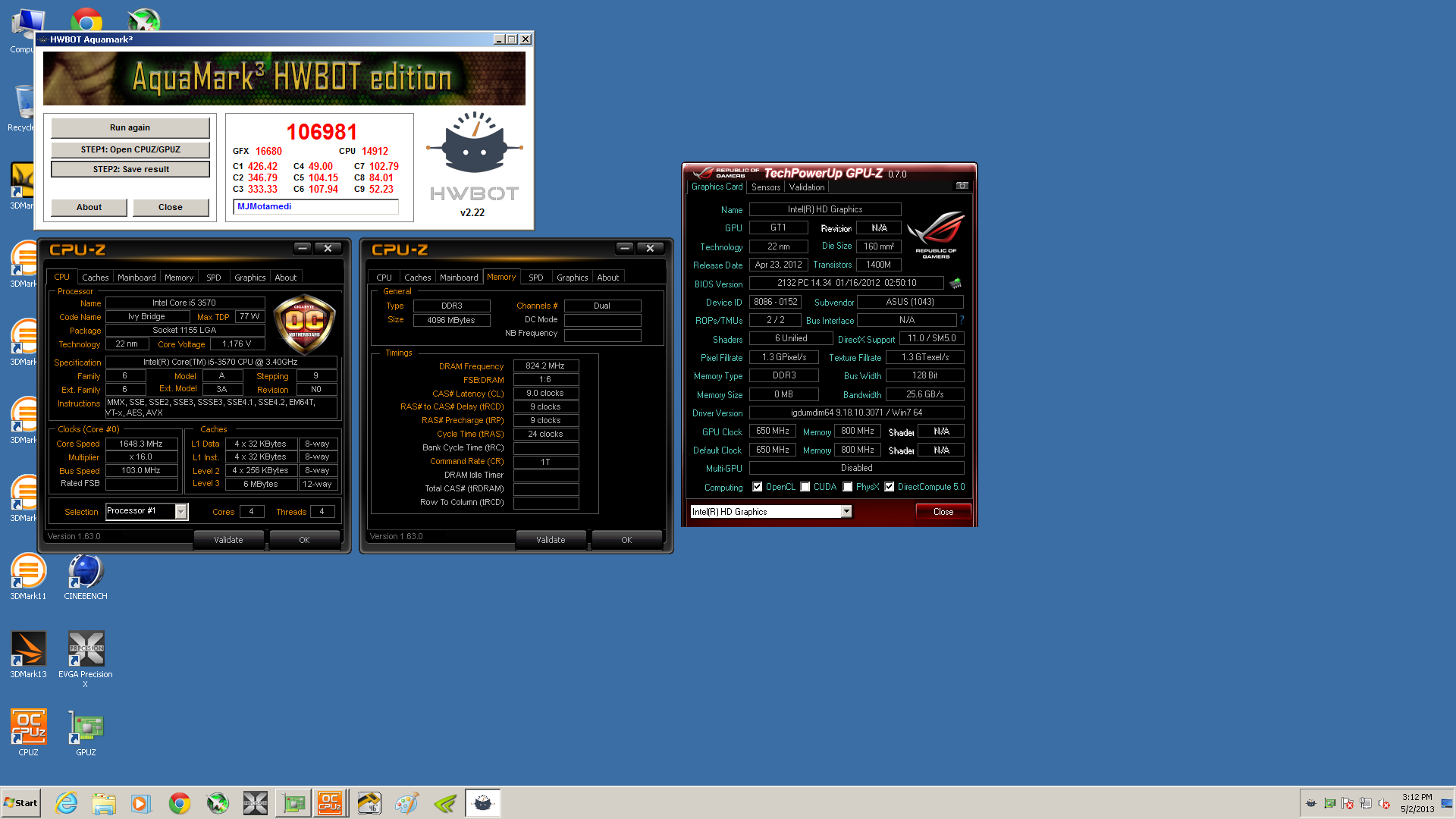Click OK in the right CPU-Z window

click(626, 540)
